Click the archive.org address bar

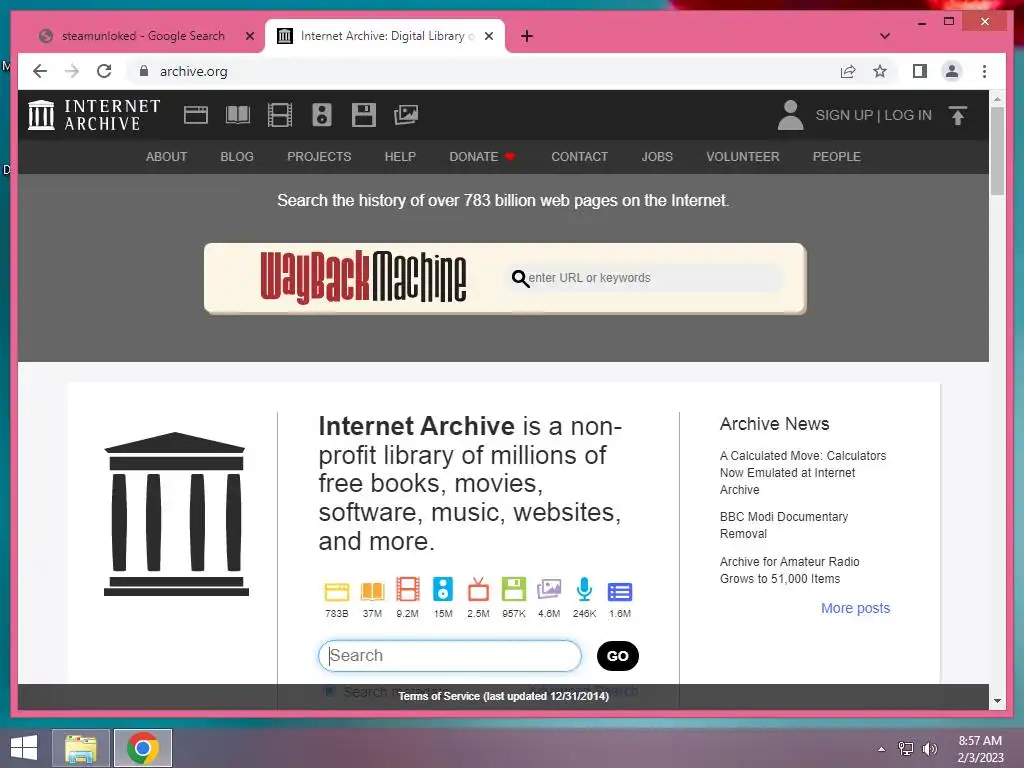click(483, 71)
